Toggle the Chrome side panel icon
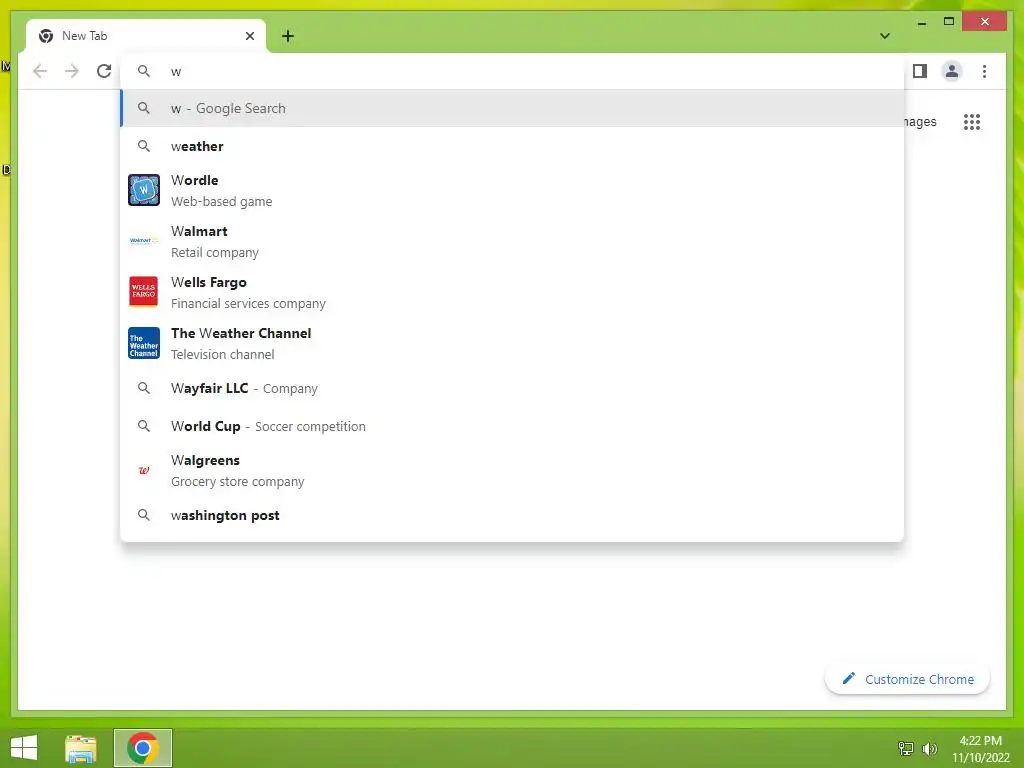This screenshot has height=768, width=1024. [920, 71]
